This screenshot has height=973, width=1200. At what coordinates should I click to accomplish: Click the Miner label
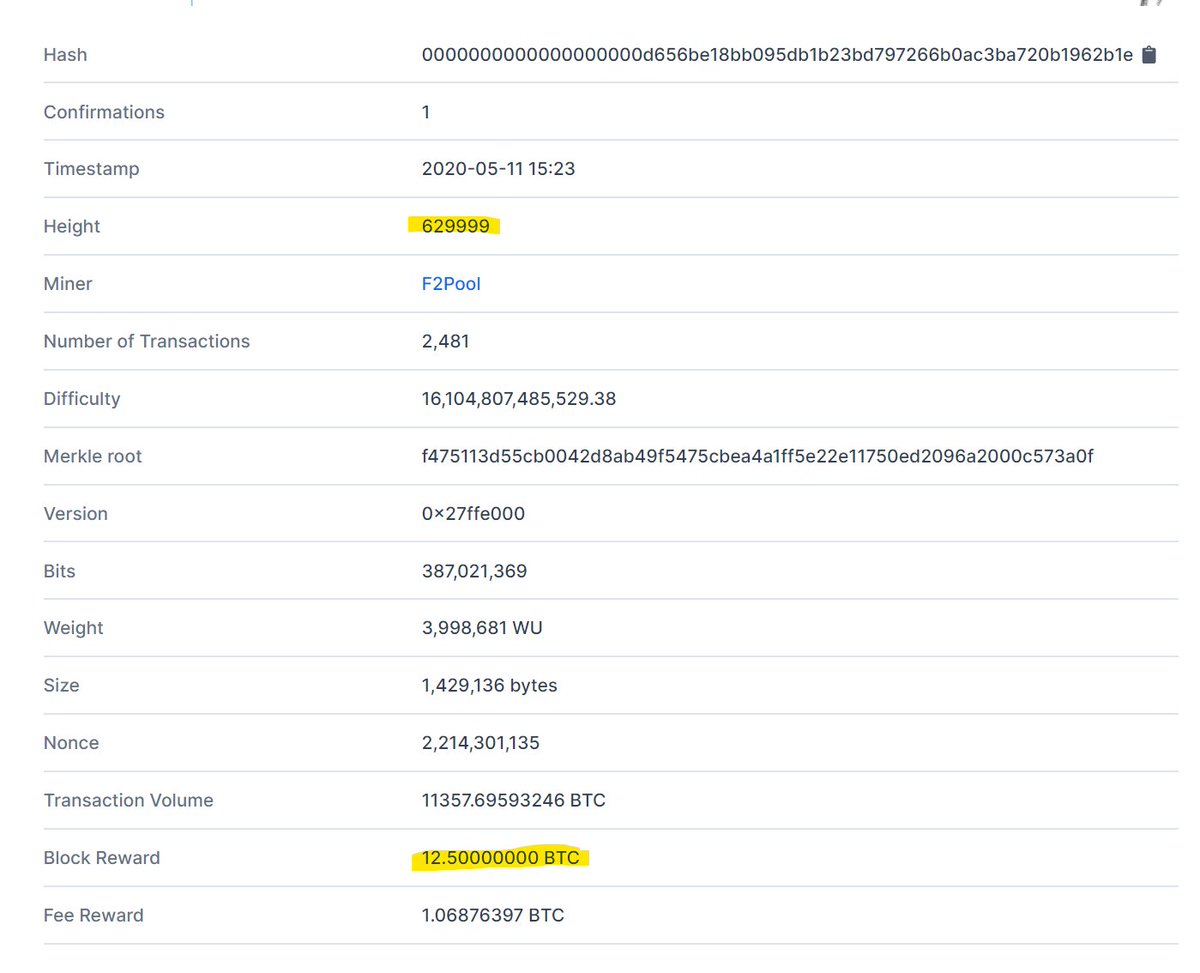point(68,284)
